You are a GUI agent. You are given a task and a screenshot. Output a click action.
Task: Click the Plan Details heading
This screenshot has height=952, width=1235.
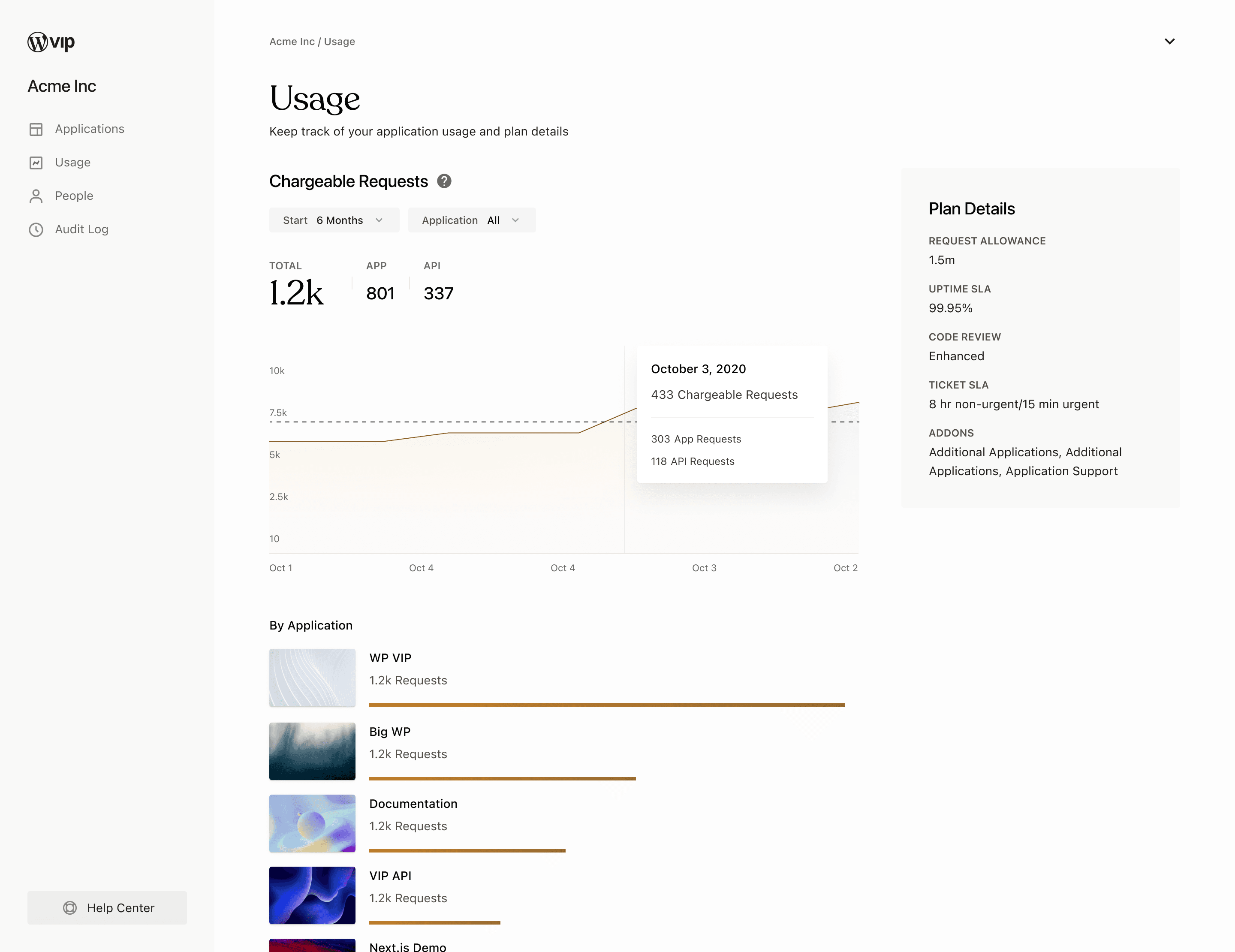[971, 208]
